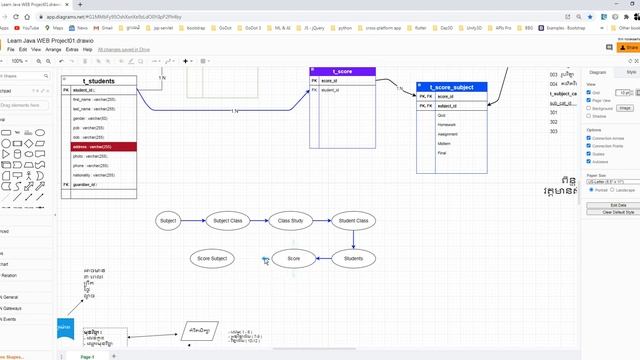
Task: Click the All changes saved link
Action: pyautogui.click(x=124, y=49)
